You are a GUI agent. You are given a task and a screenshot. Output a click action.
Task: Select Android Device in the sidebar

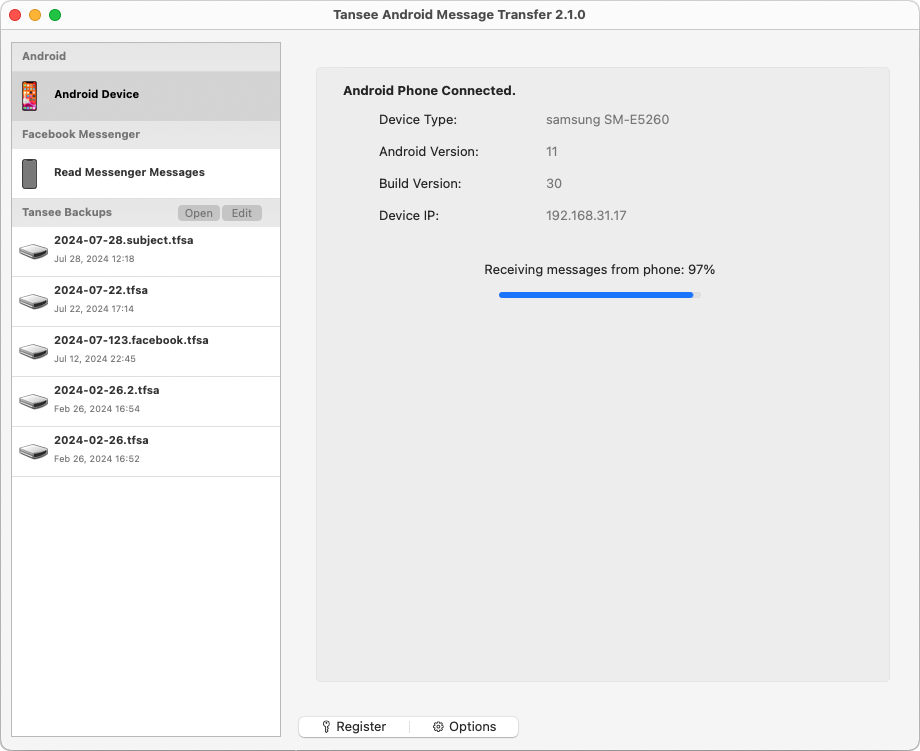(x=146, y=96)
